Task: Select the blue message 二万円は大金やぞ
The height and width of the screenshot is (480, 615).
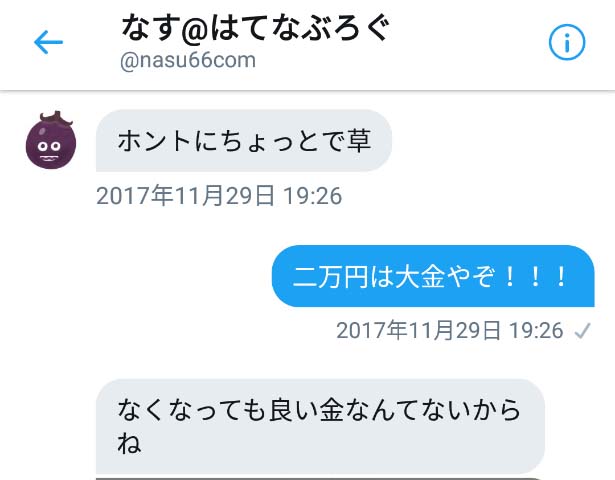Action: [x=433, y=276]
